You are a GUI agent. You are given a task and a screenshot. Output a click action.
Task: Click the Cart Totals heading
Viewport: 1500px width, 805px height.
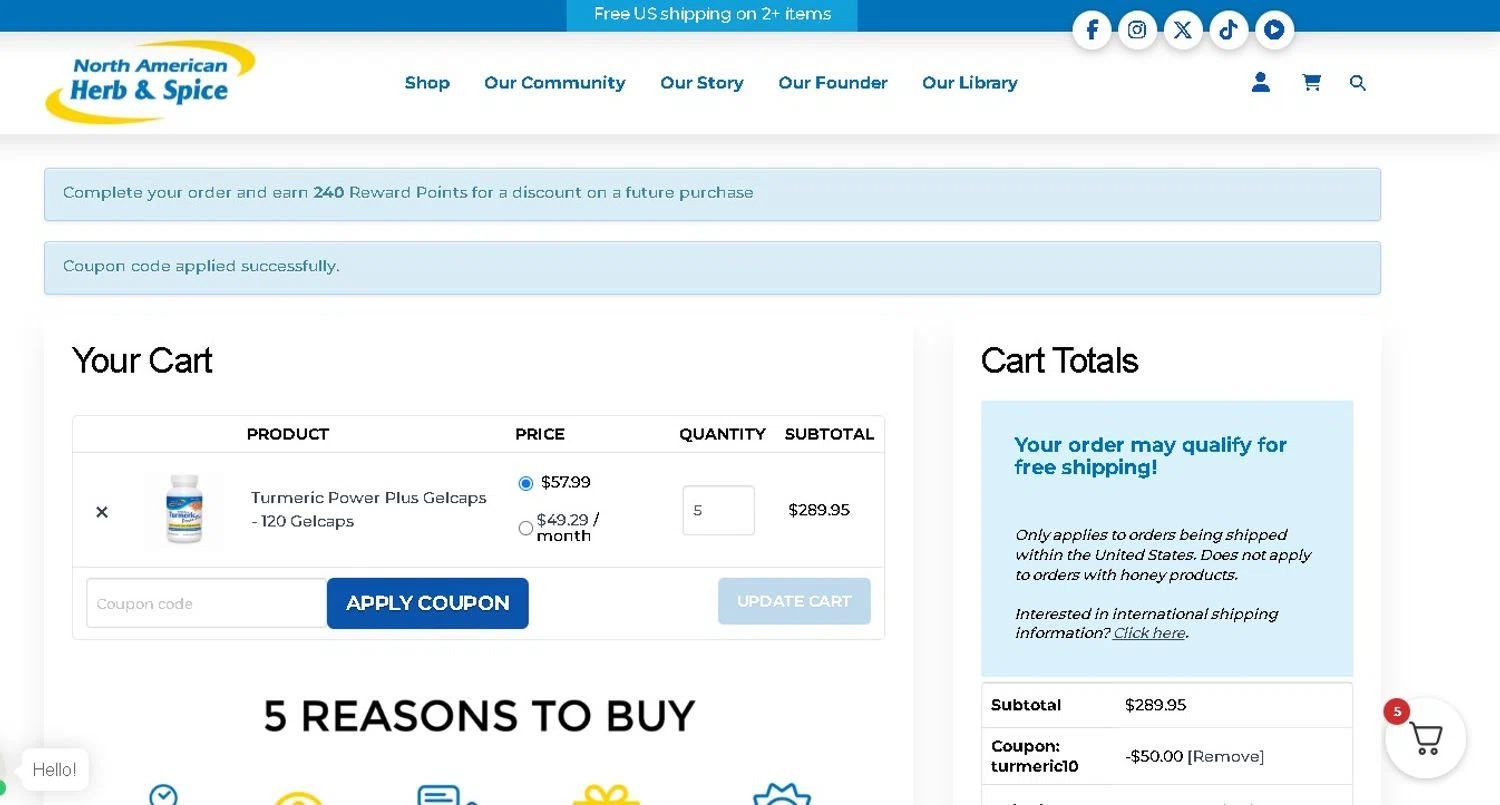[1059, 360]
